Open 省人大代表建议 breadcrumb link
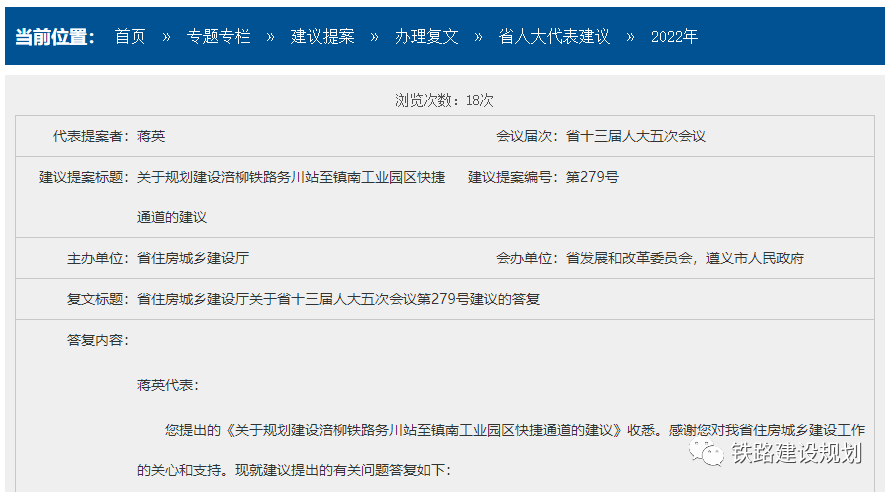The width and height of the screenshot is (891, 492). (x=554, y=36)
